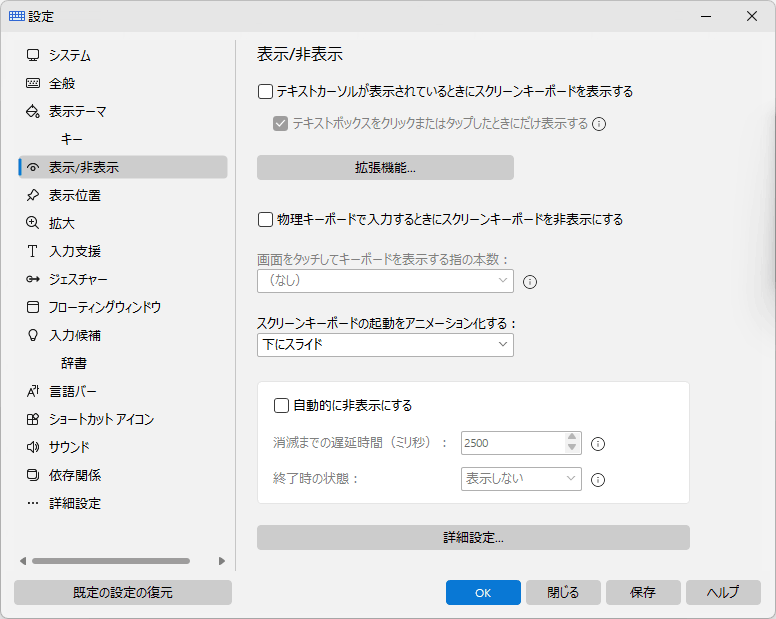Screen dimensions: 776x619
Task: Increase delay with spinner up arrow
Action: click(x=572, y=437)
